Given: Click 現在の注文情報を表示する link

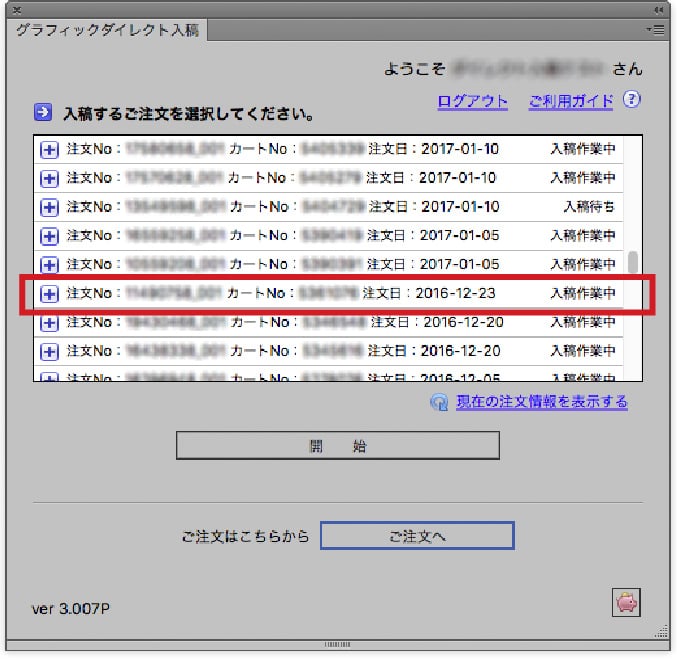Looking at the screenshot, I should tap(542, 402).
